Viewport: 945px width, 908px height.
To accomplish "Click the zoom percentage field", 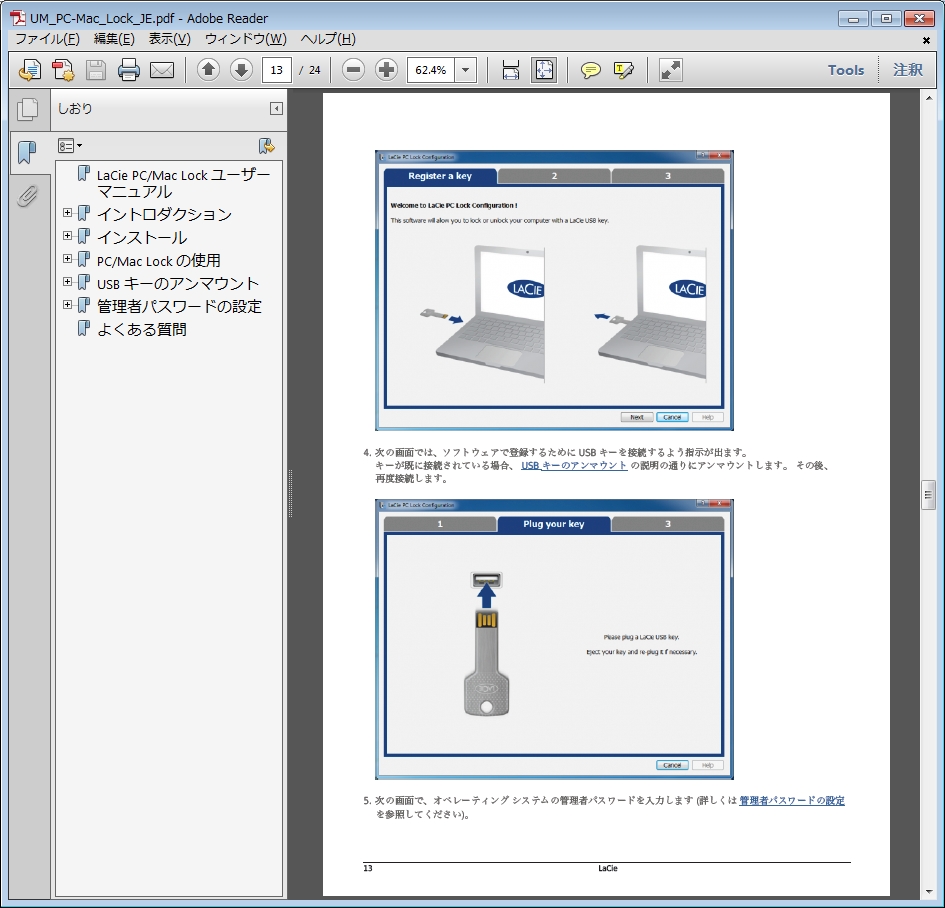I will tap(431, 70).
